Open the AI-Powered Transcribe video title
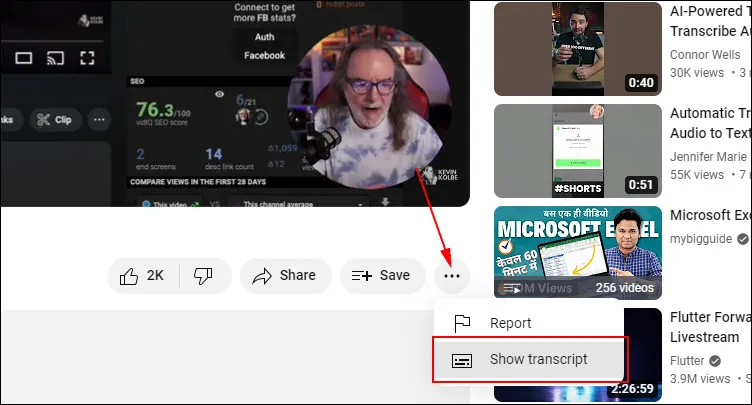The height and width of the screenshot is (405, 752). [711, 21]
